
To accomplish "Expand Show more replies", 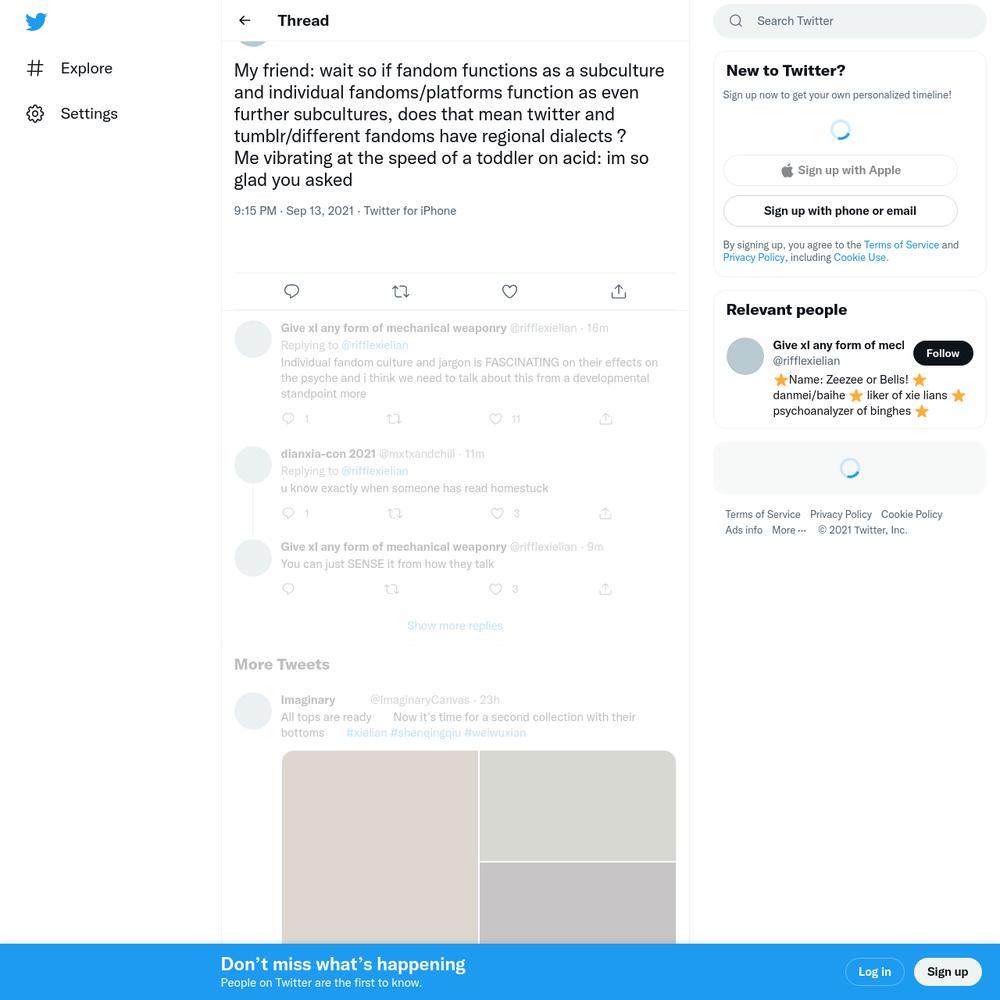I will click(x=455, y=626).
